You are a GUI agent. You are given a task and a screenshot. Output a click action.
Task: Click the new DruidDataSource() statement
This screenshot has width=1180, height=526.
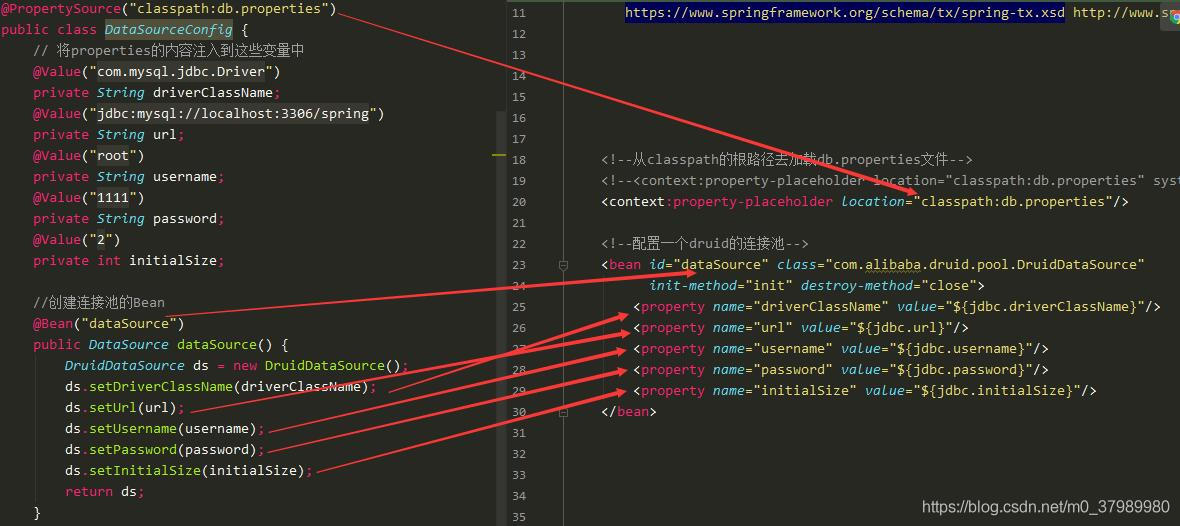[x=236, y=366]
